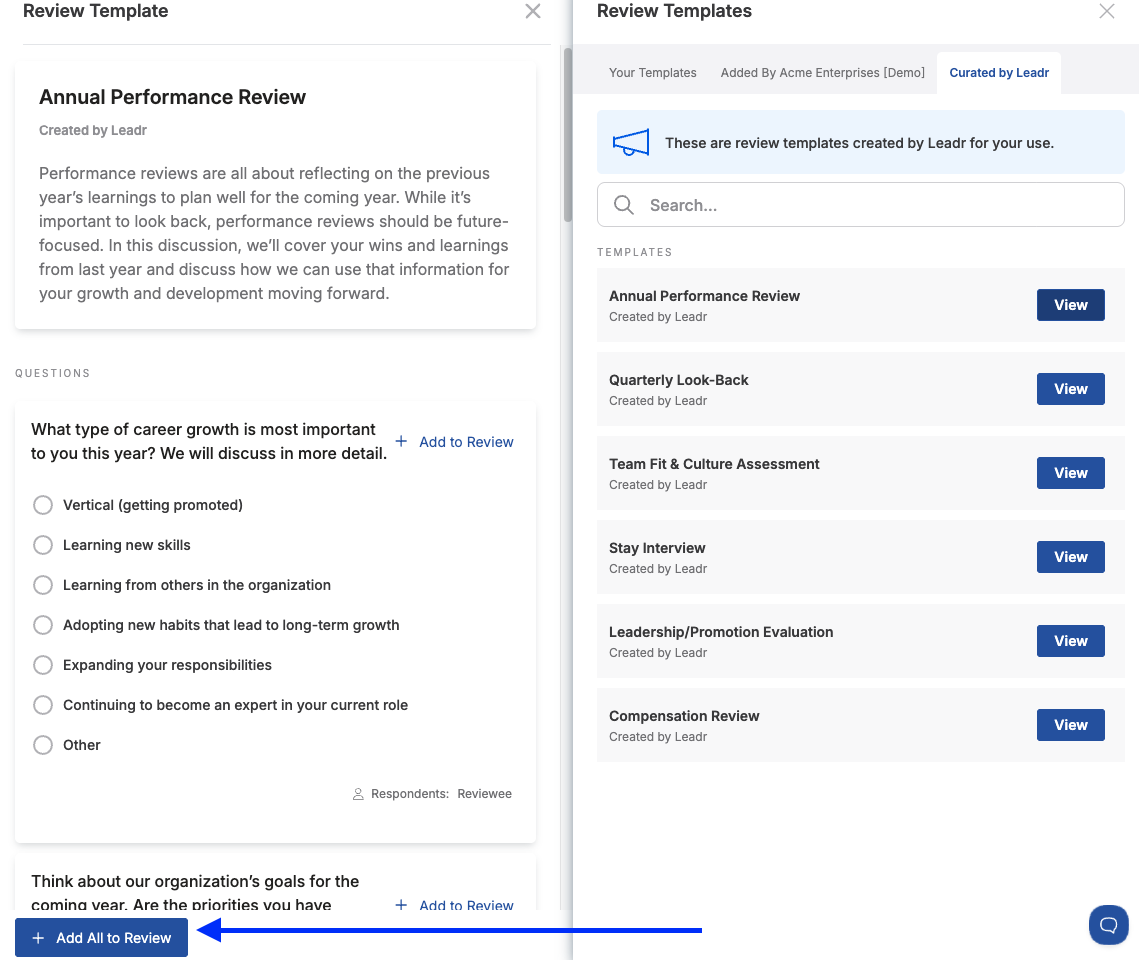Pick Continuing to become an expert option
Screen dimensions: 1139x960
pos(43,704)
